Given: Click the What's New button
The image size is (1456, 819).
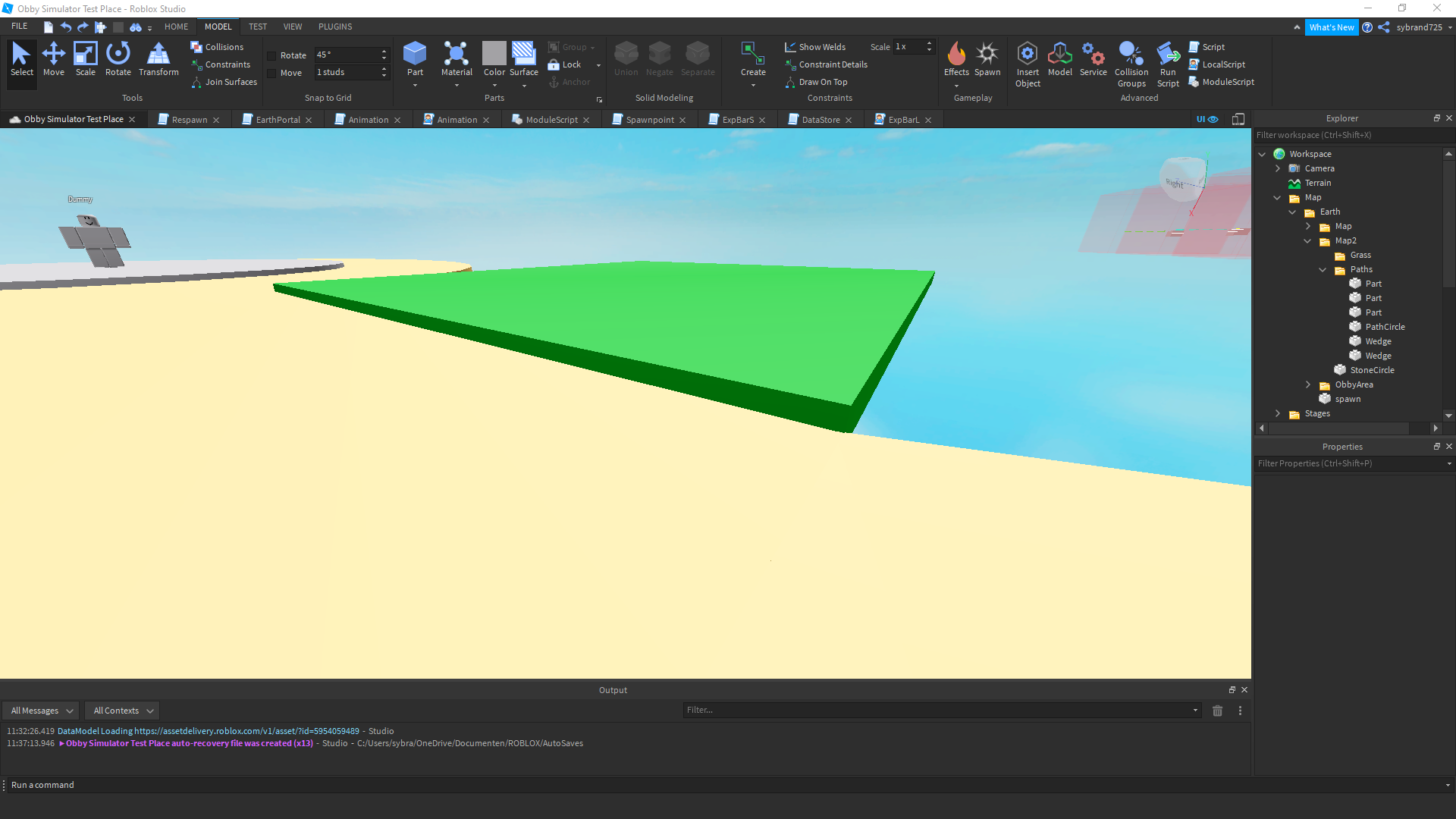Looking at the screenshot, I should [x=1331, y=27].
